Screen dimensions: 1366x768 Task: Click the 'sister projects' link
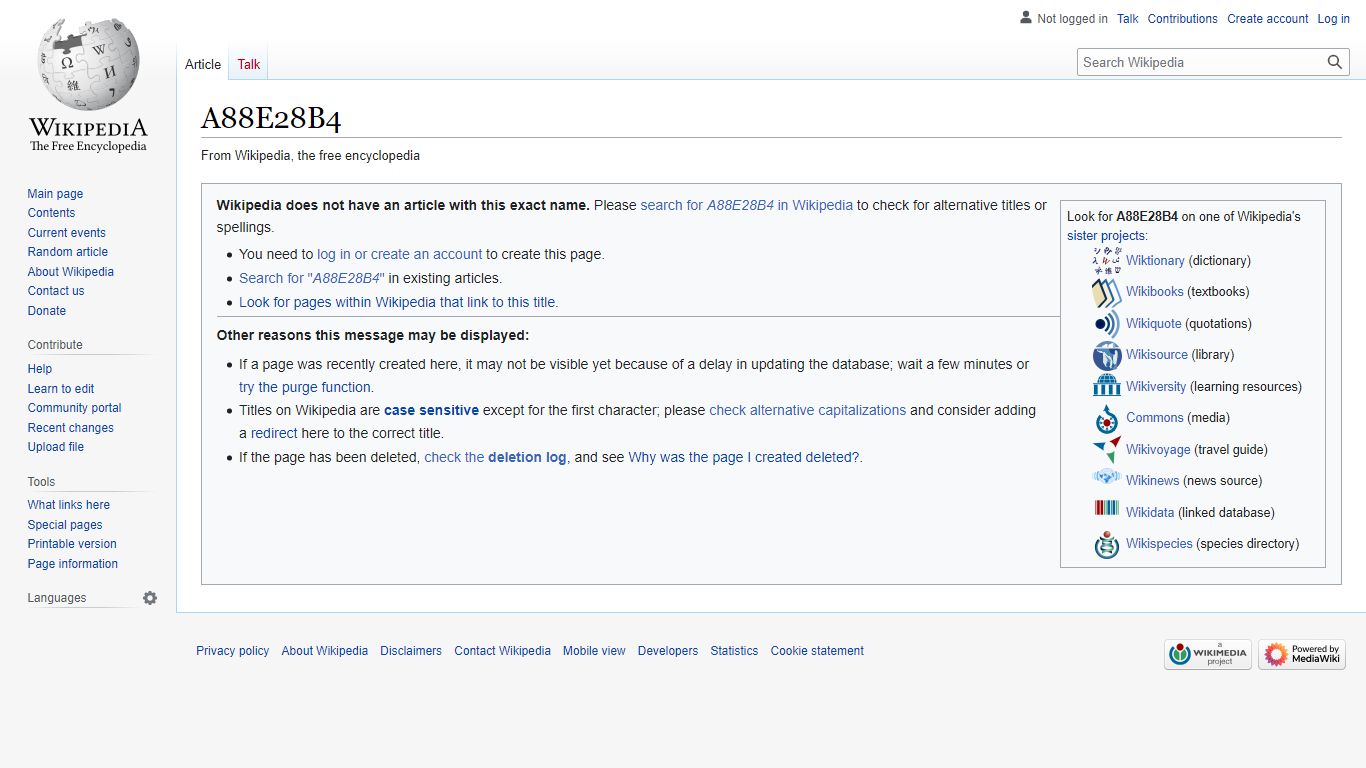[1106, 236]
